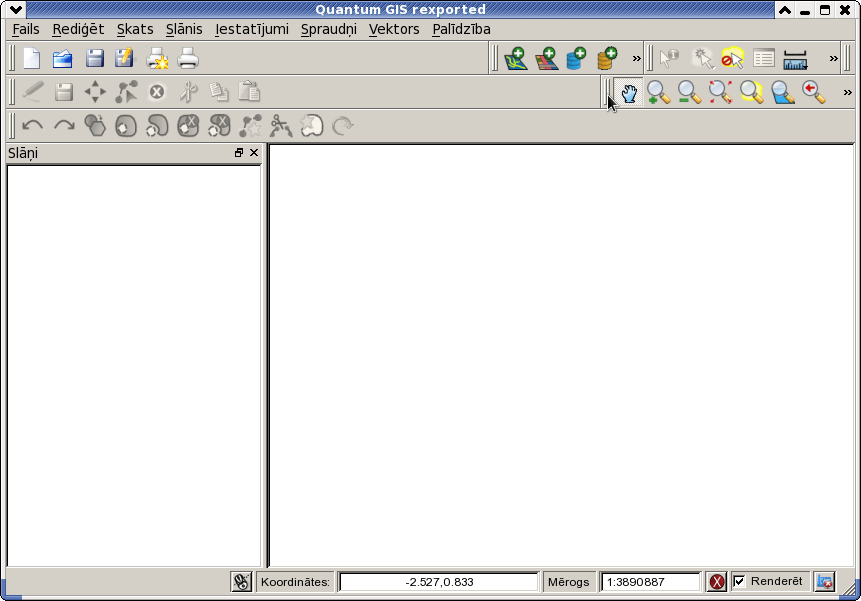Open attribute table icon

[x=764, y=58]
